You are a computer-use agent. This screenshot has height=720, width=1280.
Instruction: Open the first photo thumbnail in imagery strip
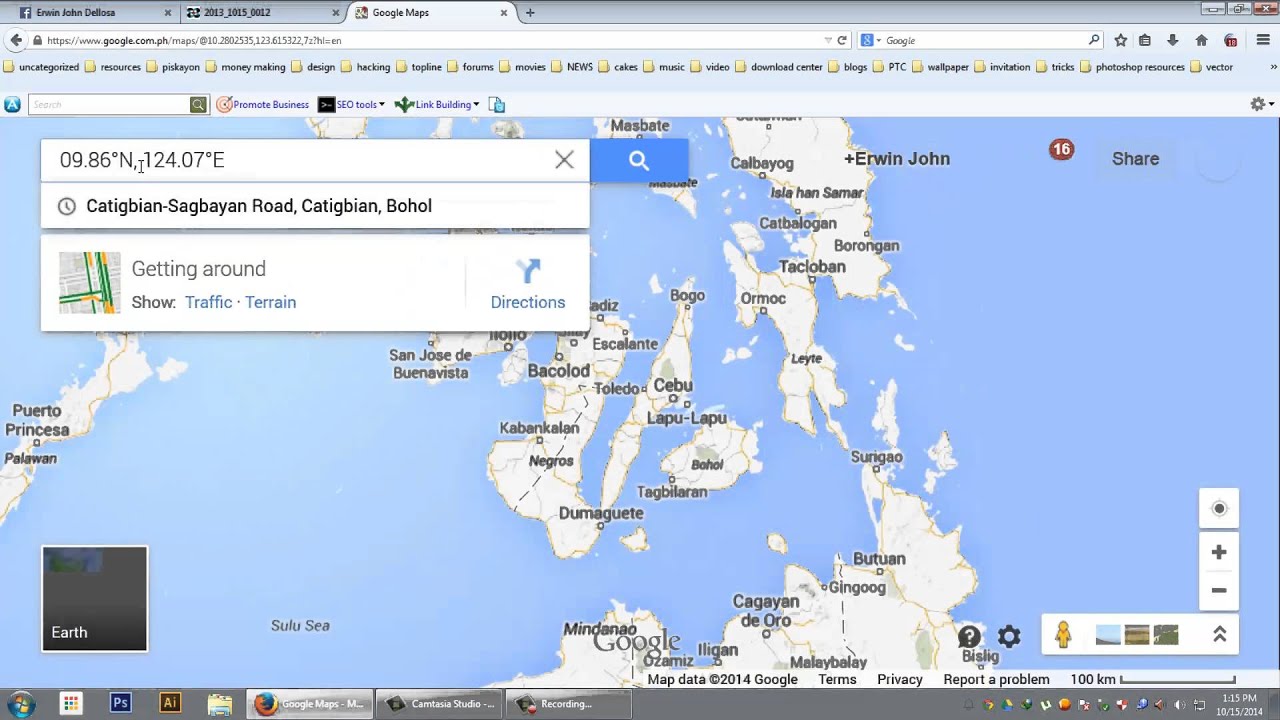point(1108,635)
